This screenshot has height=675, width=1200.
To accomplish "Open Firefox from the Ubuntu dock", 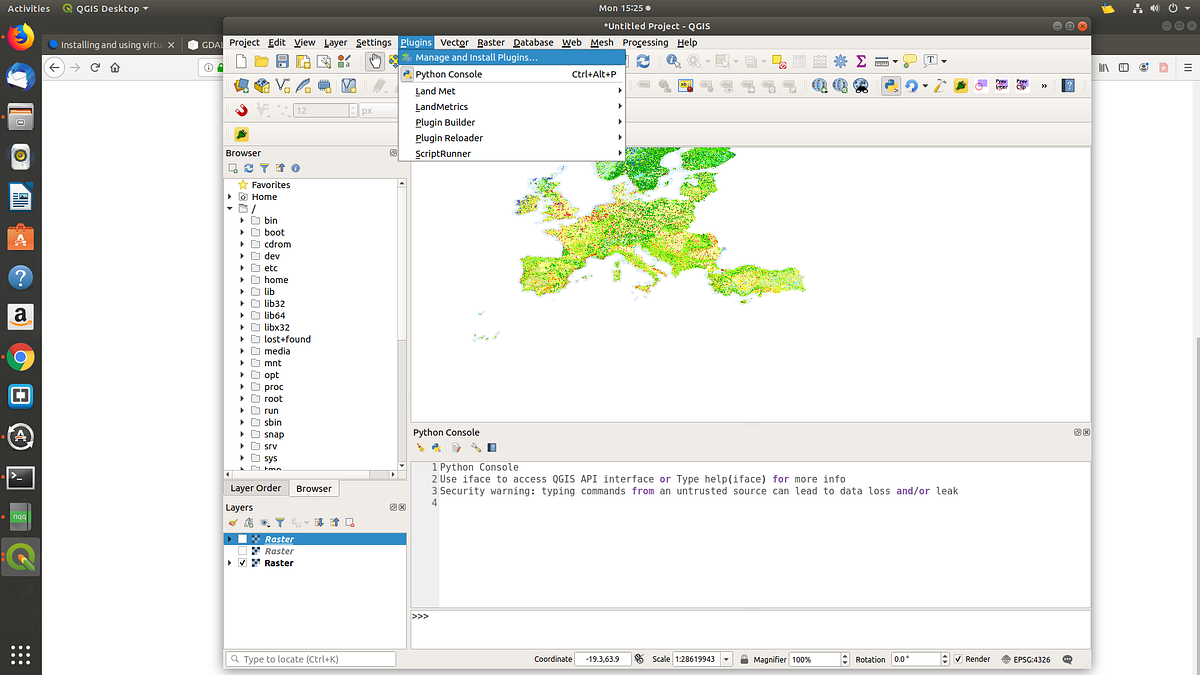I will 20,39.
